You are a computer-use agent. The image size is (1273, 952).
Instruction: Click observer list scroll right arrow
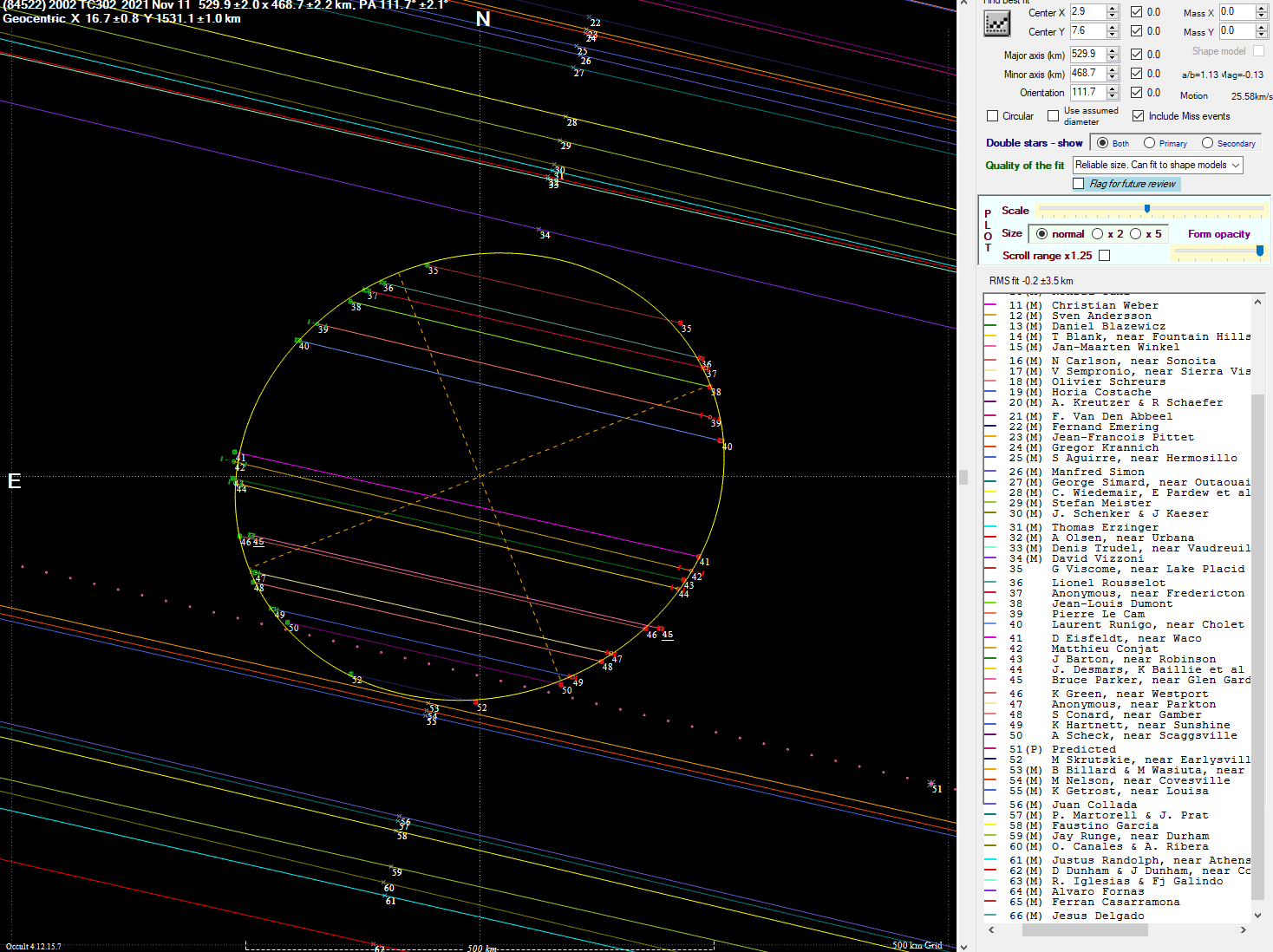[x=1243, y=929]
